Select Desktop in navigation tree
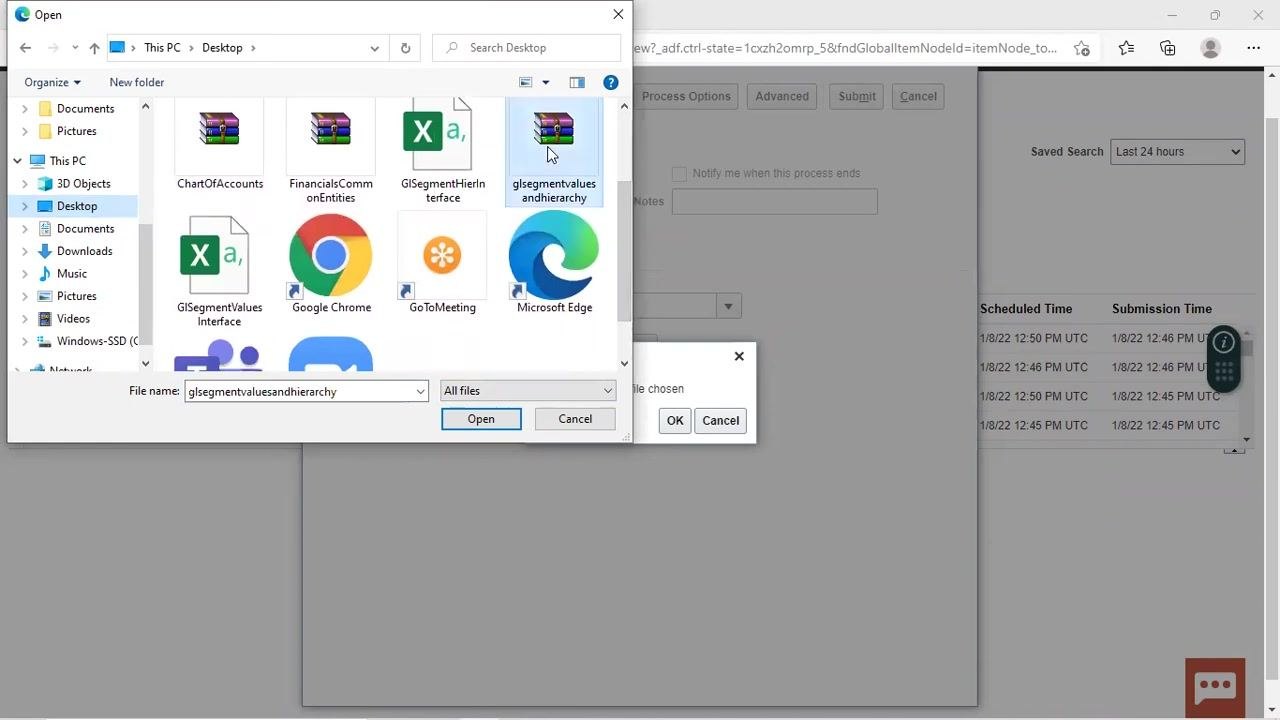Screen dimensions: 1280x720 (x=77, y=206)
